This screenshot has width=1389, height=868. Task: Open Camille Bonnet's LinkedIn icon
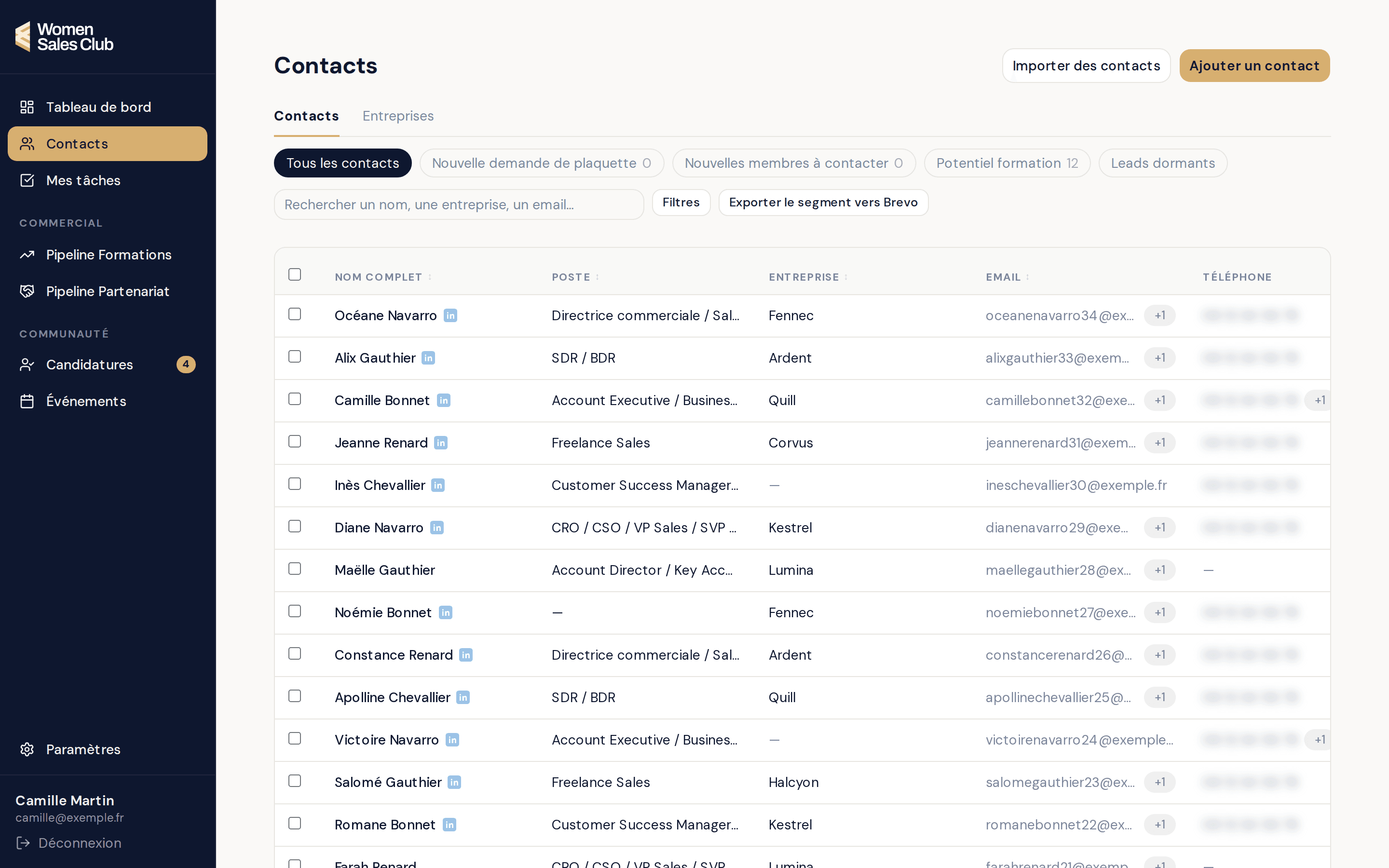pos(444,401)
